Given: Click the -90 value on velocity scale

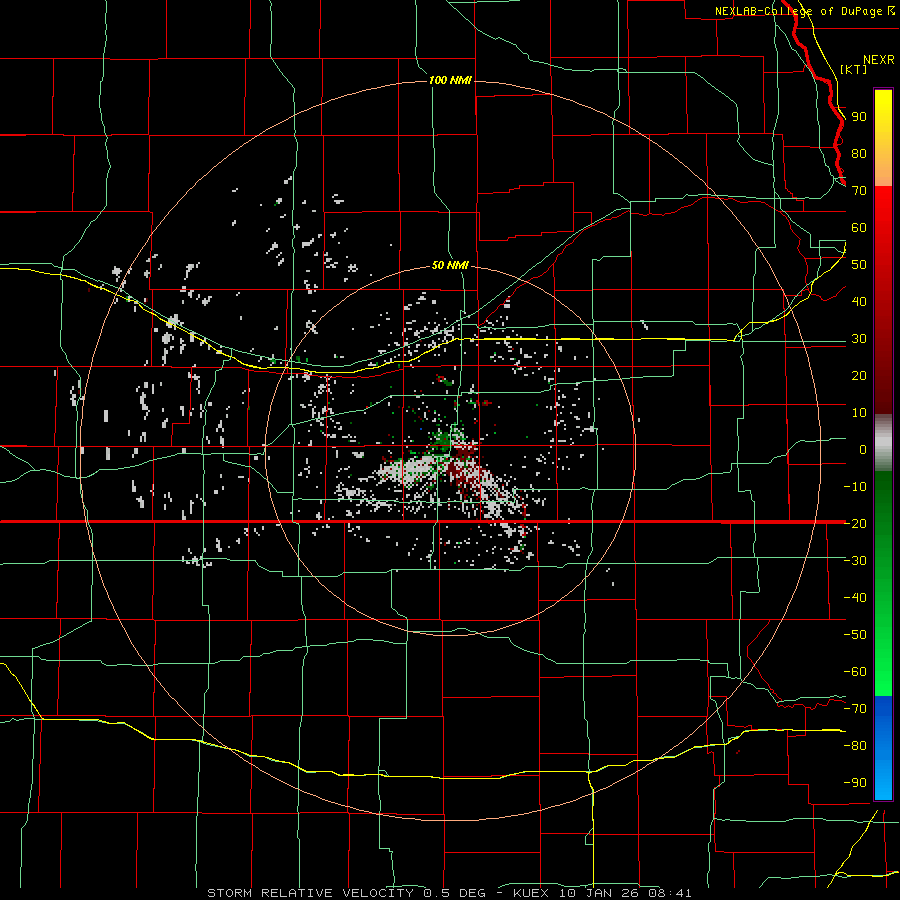Looking at the screenshot, I should 855,783.
